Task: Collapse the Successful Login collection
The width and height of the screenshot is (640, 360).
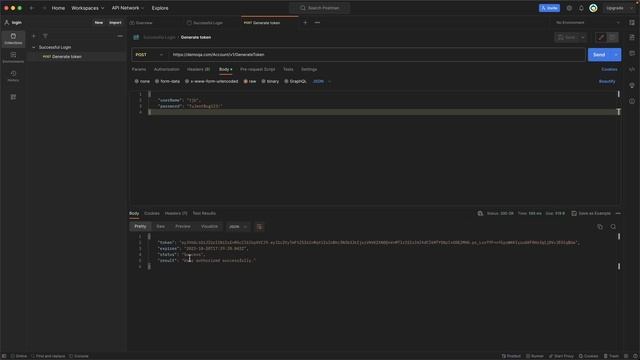Action: point(34,47)
